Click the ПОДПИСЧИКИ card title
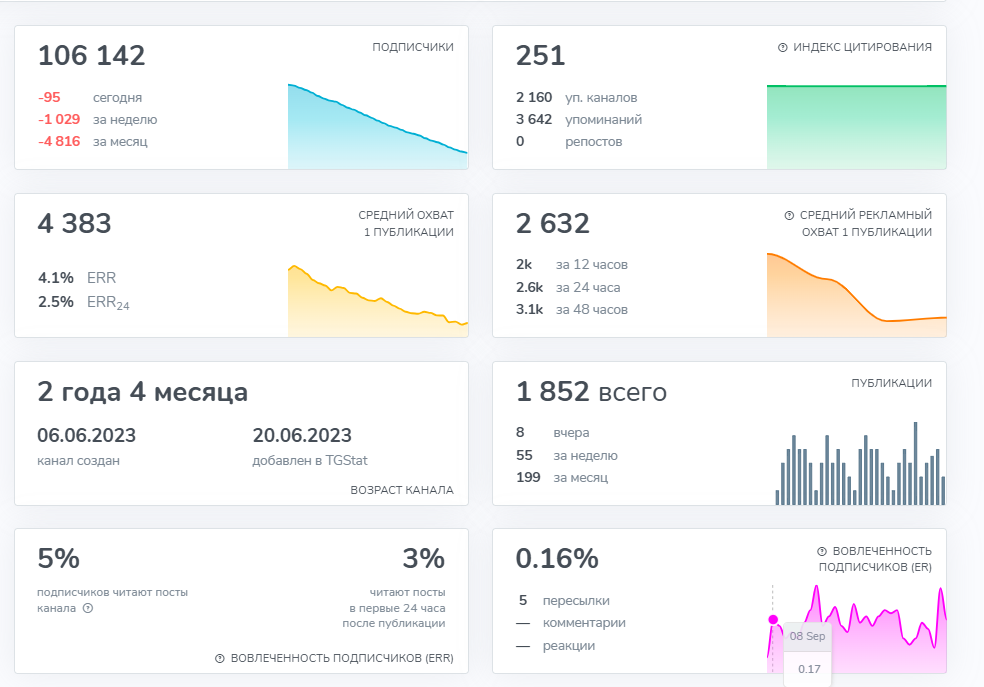This screenshot has height=687, width=984. [x=412, y=47]
